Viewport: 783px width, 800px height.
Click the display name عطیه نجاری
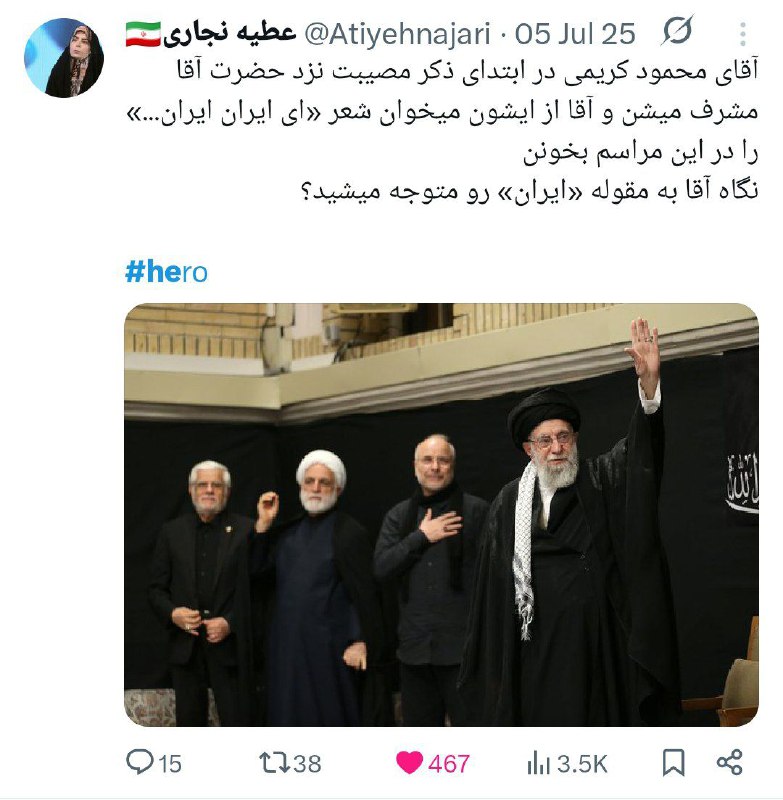(230, 34)
